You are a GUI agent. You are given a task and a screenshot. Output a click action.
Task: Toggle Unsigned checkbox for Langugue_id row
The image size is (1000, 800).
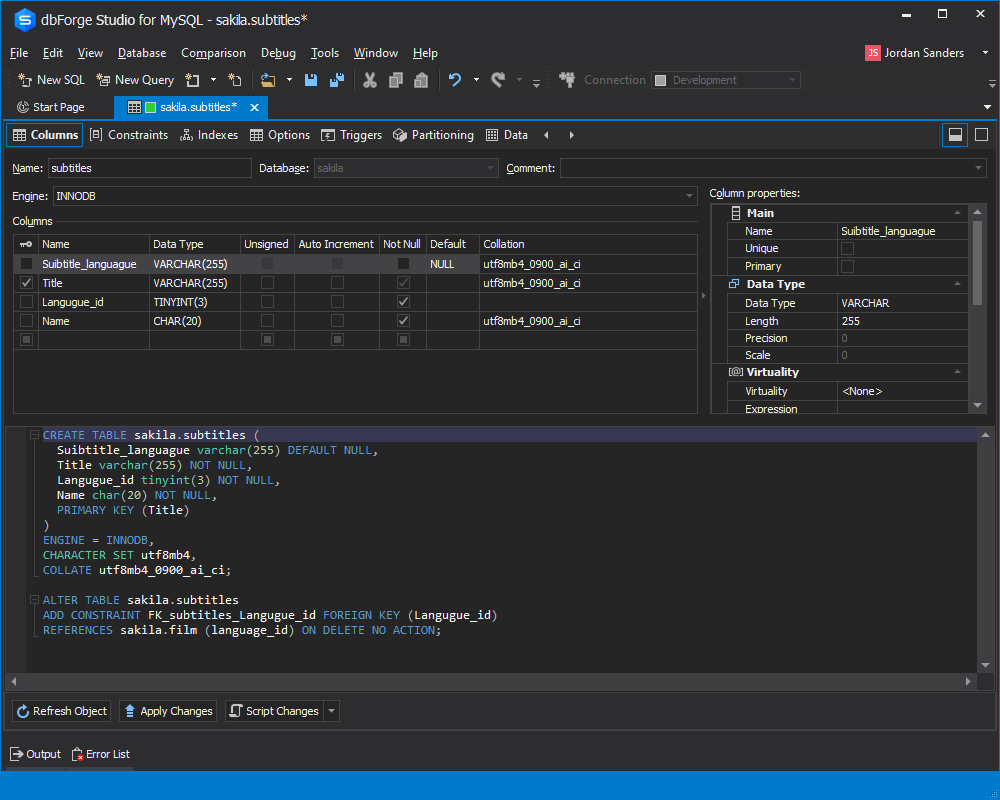pos(267,302)
